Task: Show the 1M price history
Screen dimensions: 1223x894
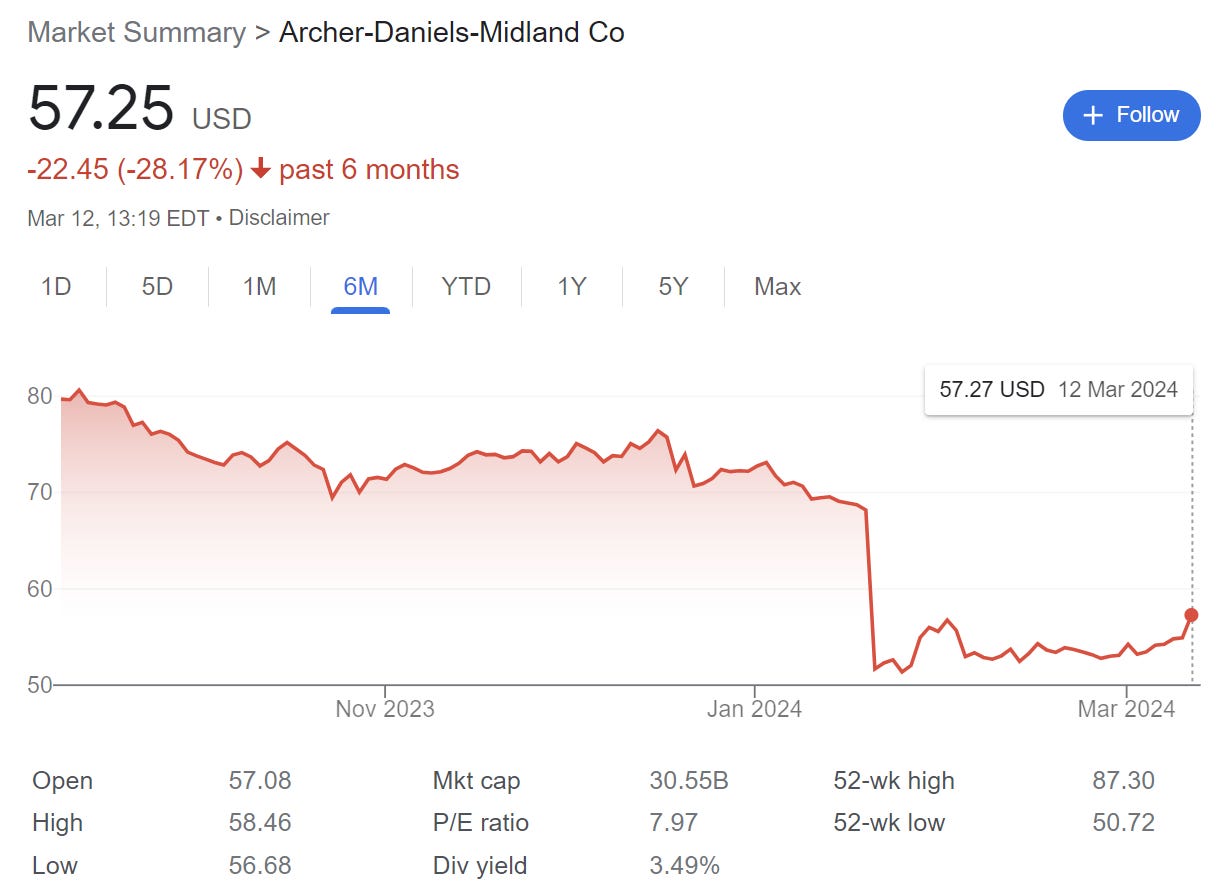Action: (259, 287)
